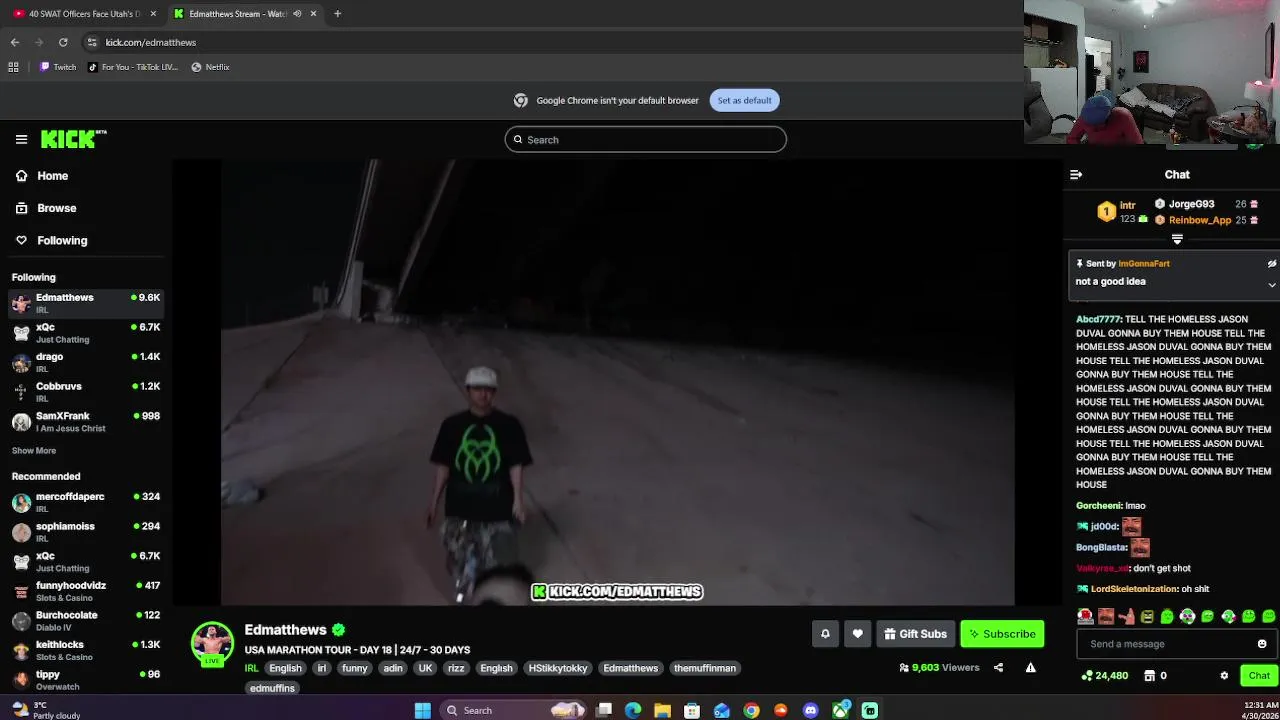Image resolution: width=1280 pixels, height=720 pixels.
Task: Hide the pinned message eye icon
Action: coord(1272,264)
